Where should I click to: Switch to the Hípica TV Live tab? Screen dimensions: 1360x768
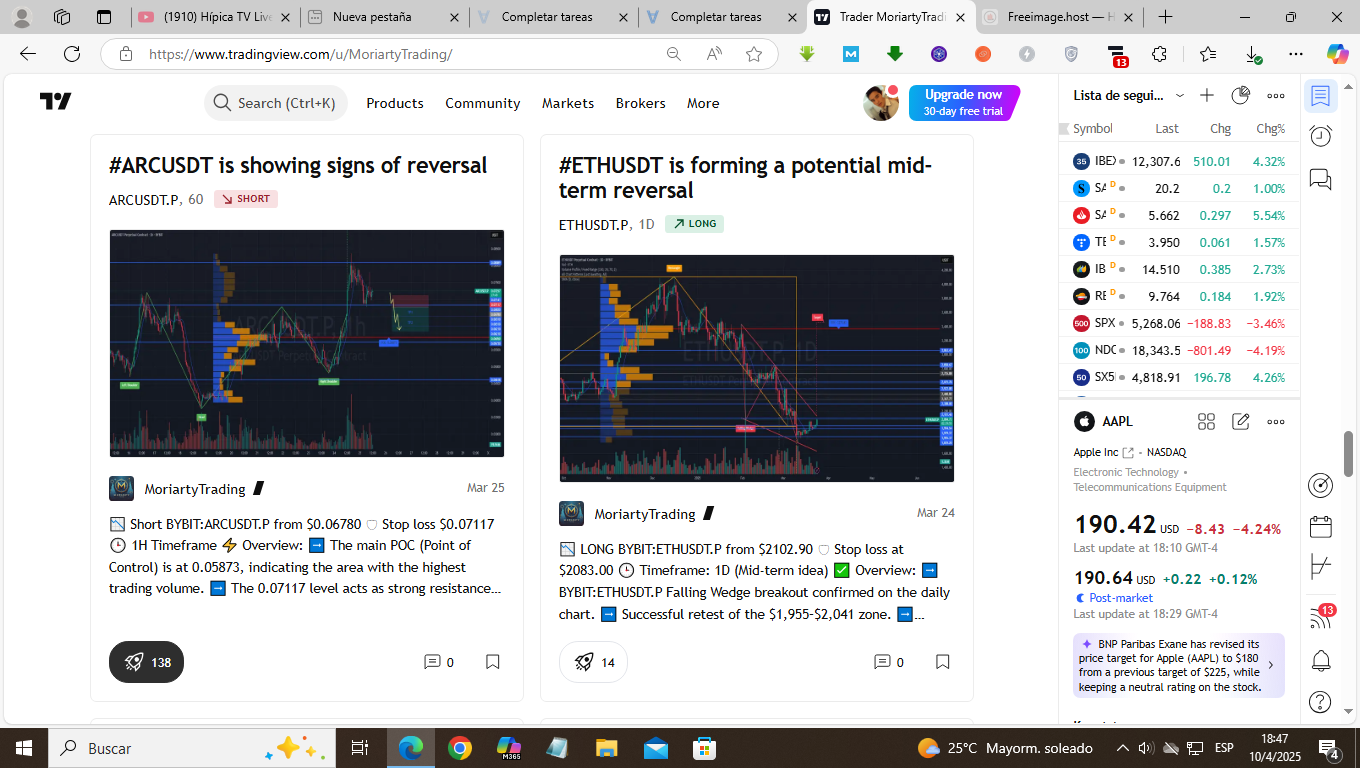(215, 17)
